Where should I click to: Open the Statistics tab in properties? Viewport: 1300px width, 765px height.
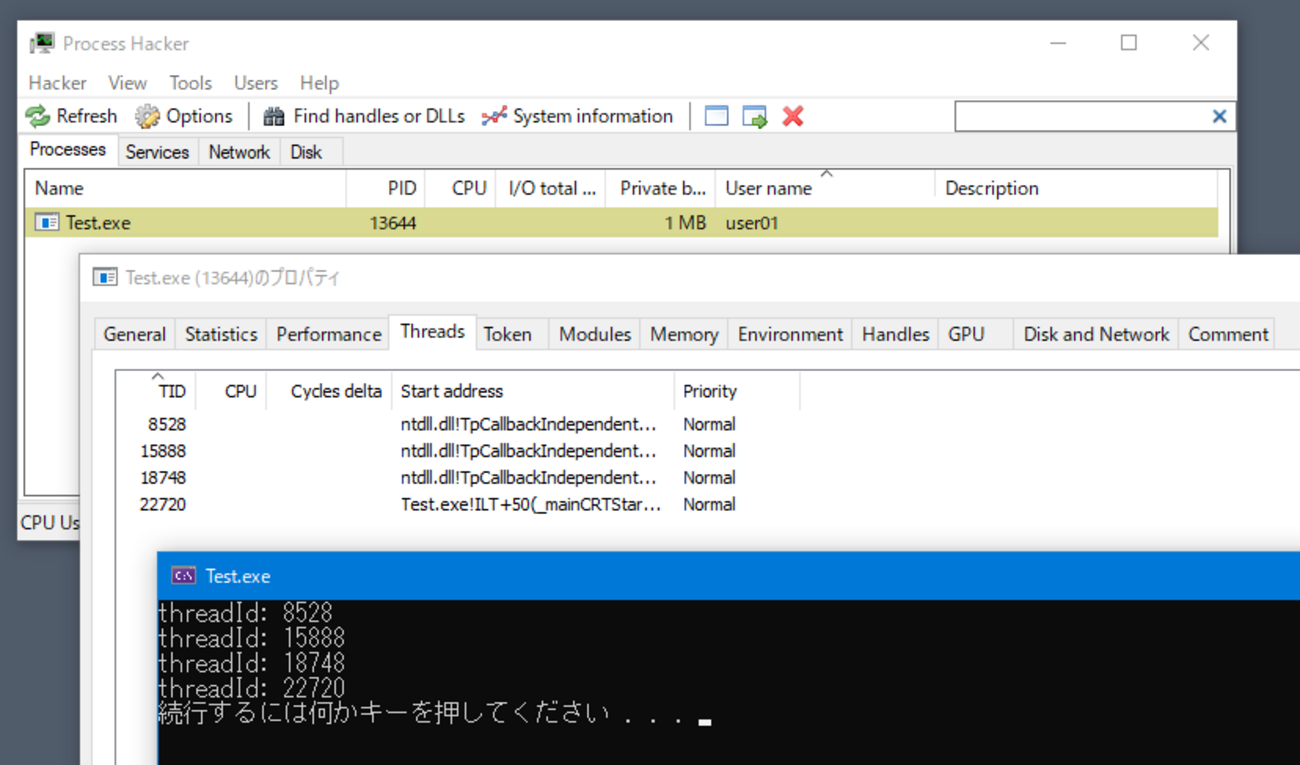pos(221,334)
